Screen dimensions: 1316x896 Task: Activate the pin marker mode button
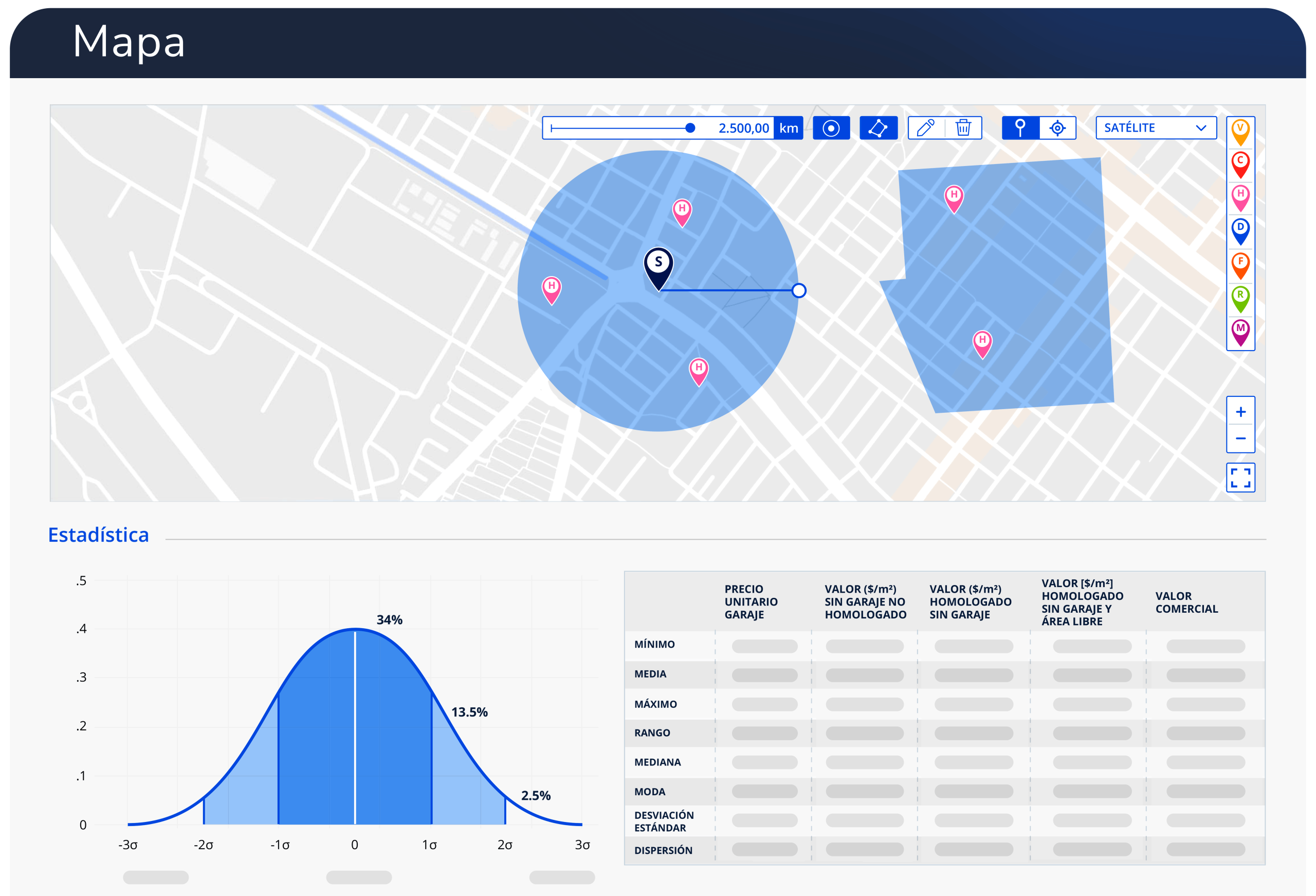point(1020,128)
